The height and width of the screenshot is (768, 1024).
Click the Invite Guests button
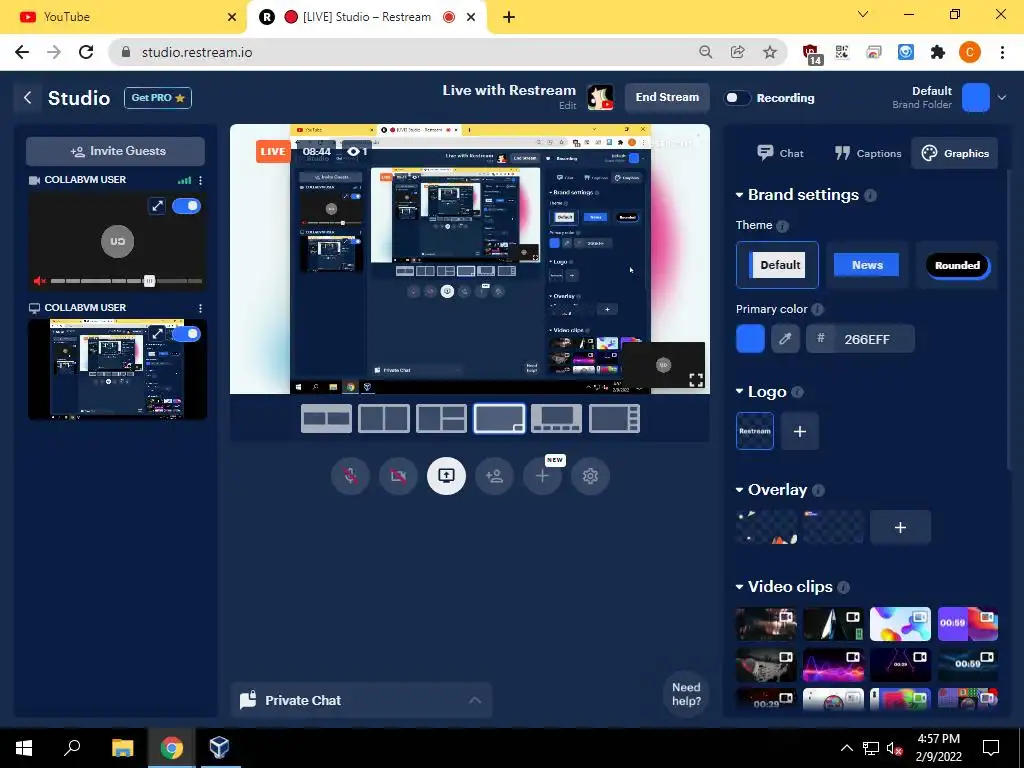[x=116, y=152]
